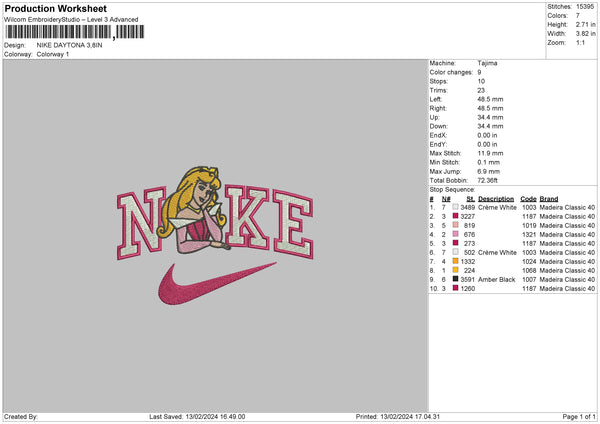Viewport: 600px width, 424px height.
Task: Click the Max Jump value 6.9 mm
Action: (x=488, y=171)
